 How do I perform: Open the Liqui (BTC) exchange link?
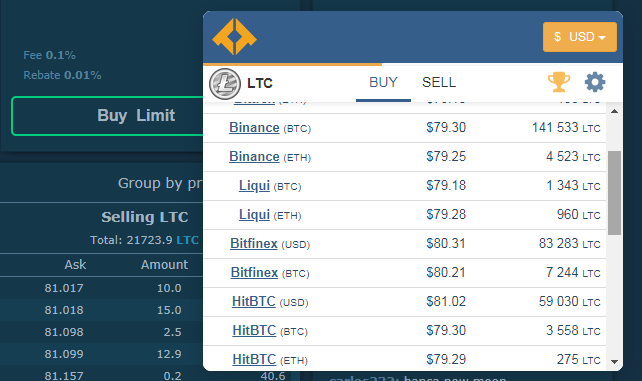point(254,186)
